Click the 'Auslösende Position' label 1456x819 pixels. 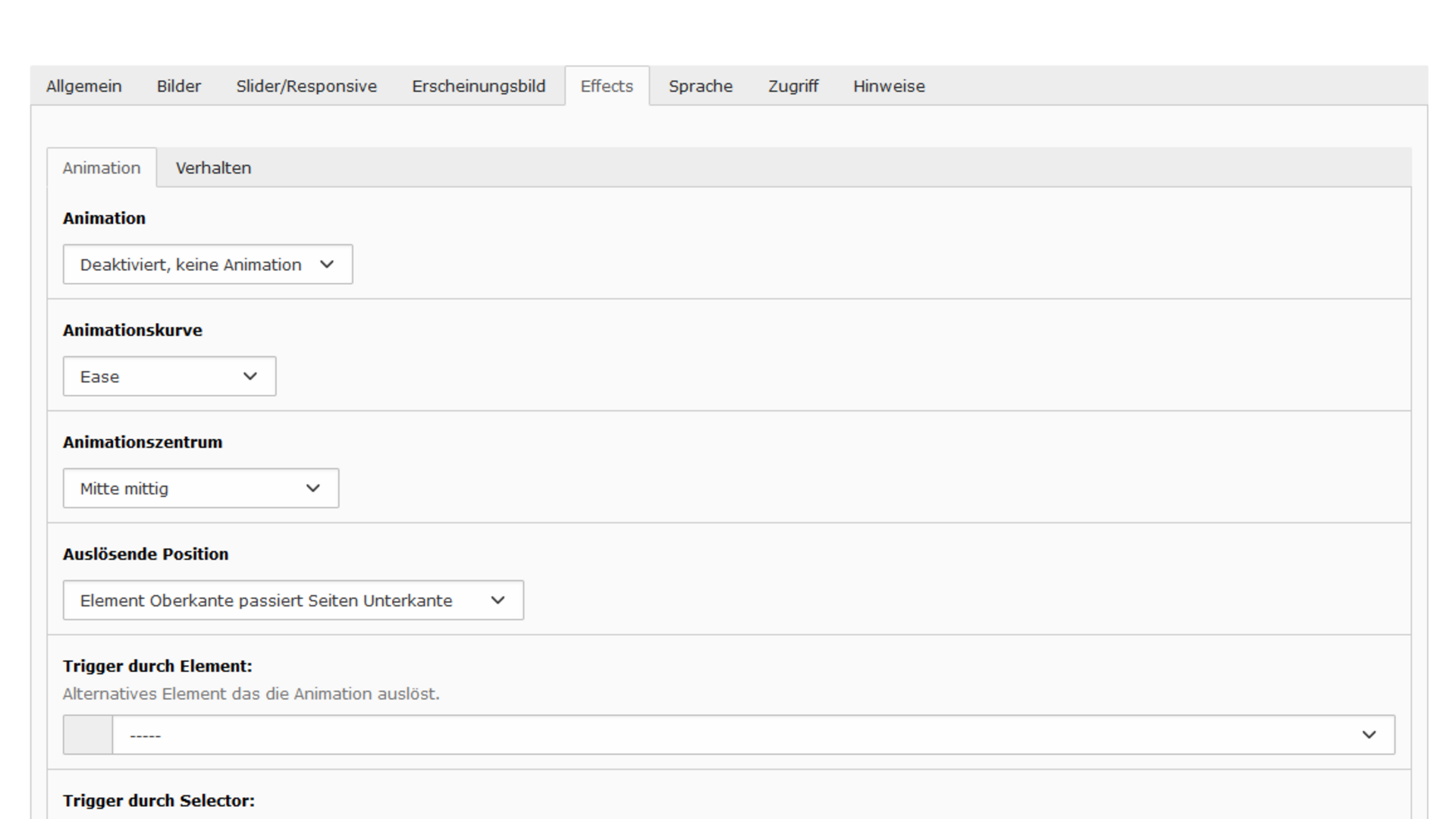tap(146, 554)
